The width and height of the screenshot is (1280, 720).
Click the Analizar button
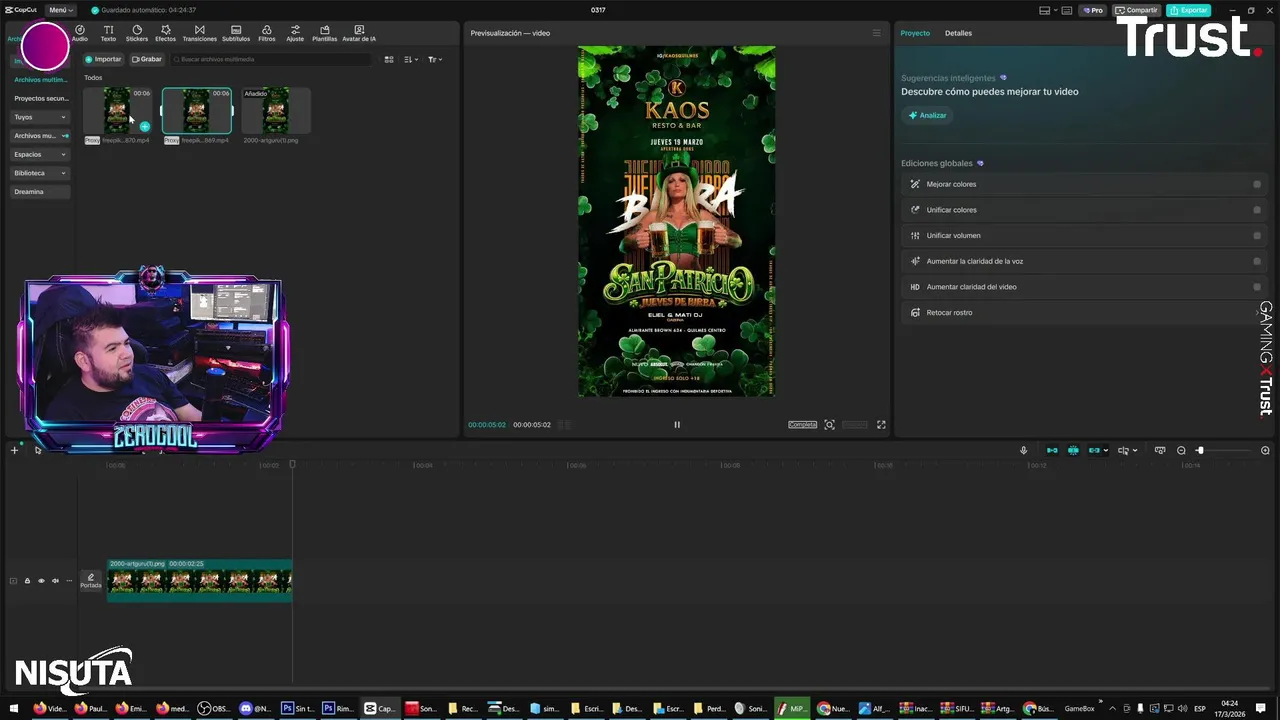click(927, 115)
